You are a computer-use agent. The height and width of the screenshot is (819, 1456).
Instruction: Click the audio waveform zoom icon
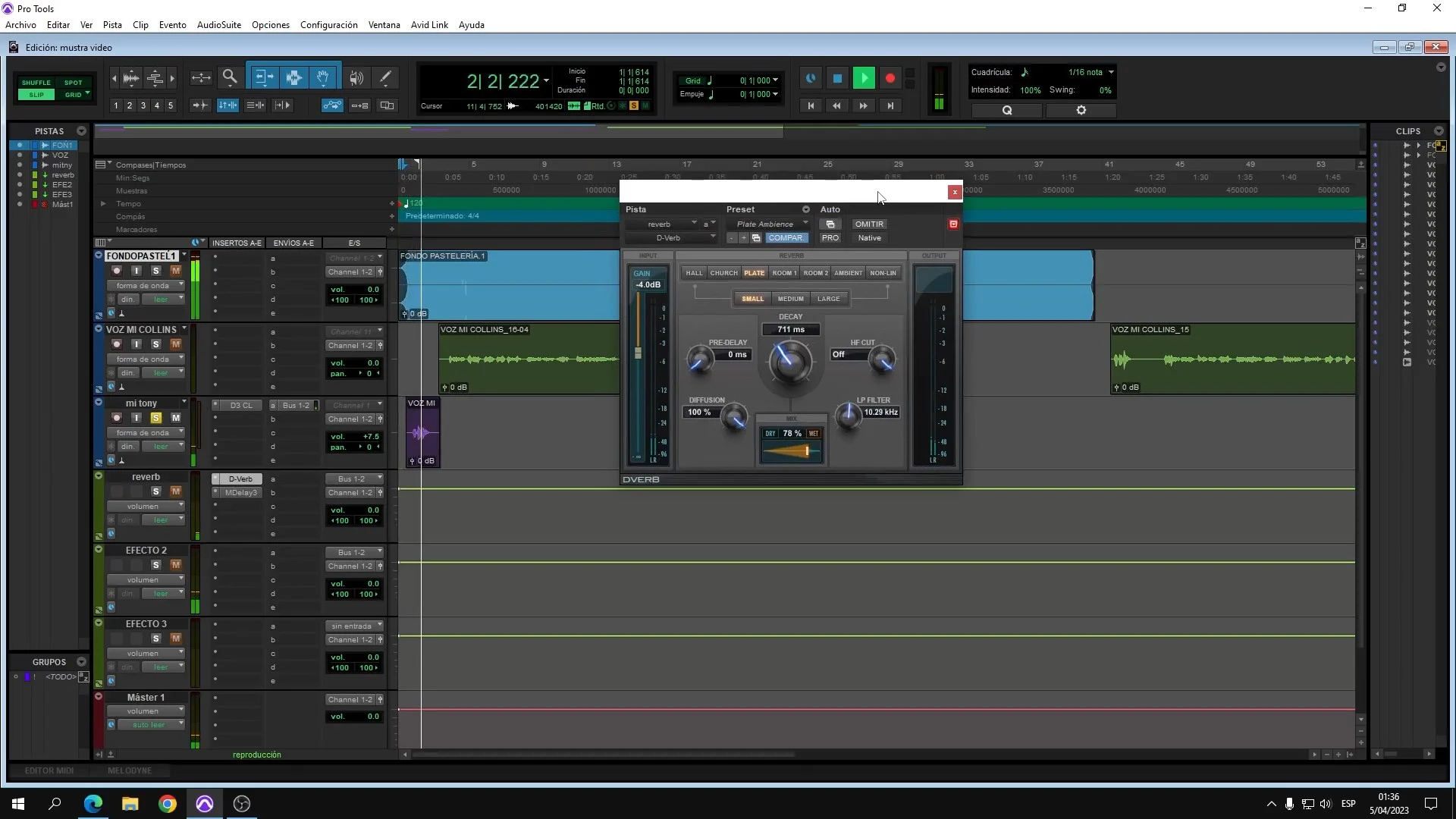[x=131, y=77]
